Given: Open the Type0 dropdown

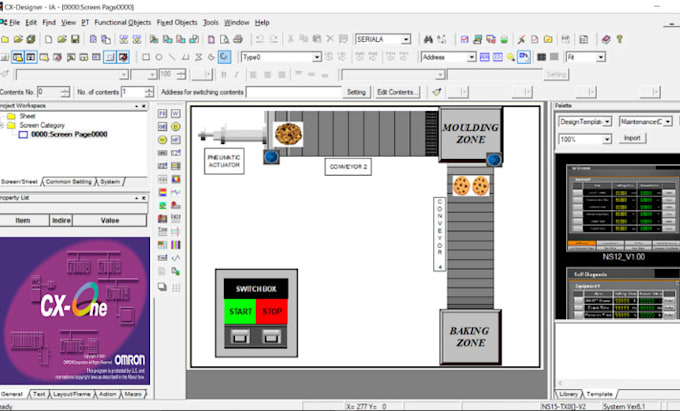Looking at the screenshot, I should 317,57.
